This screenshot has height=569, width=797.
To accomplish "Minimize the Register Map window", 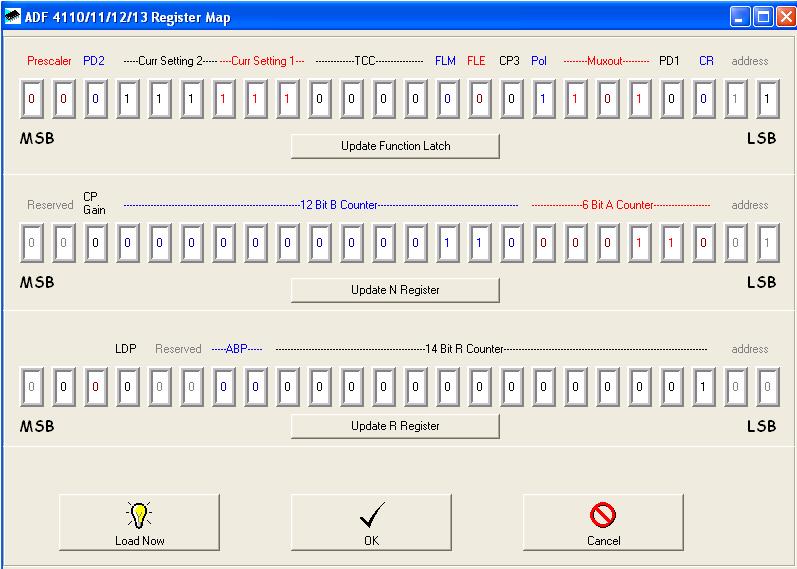I will coord(740,17).
